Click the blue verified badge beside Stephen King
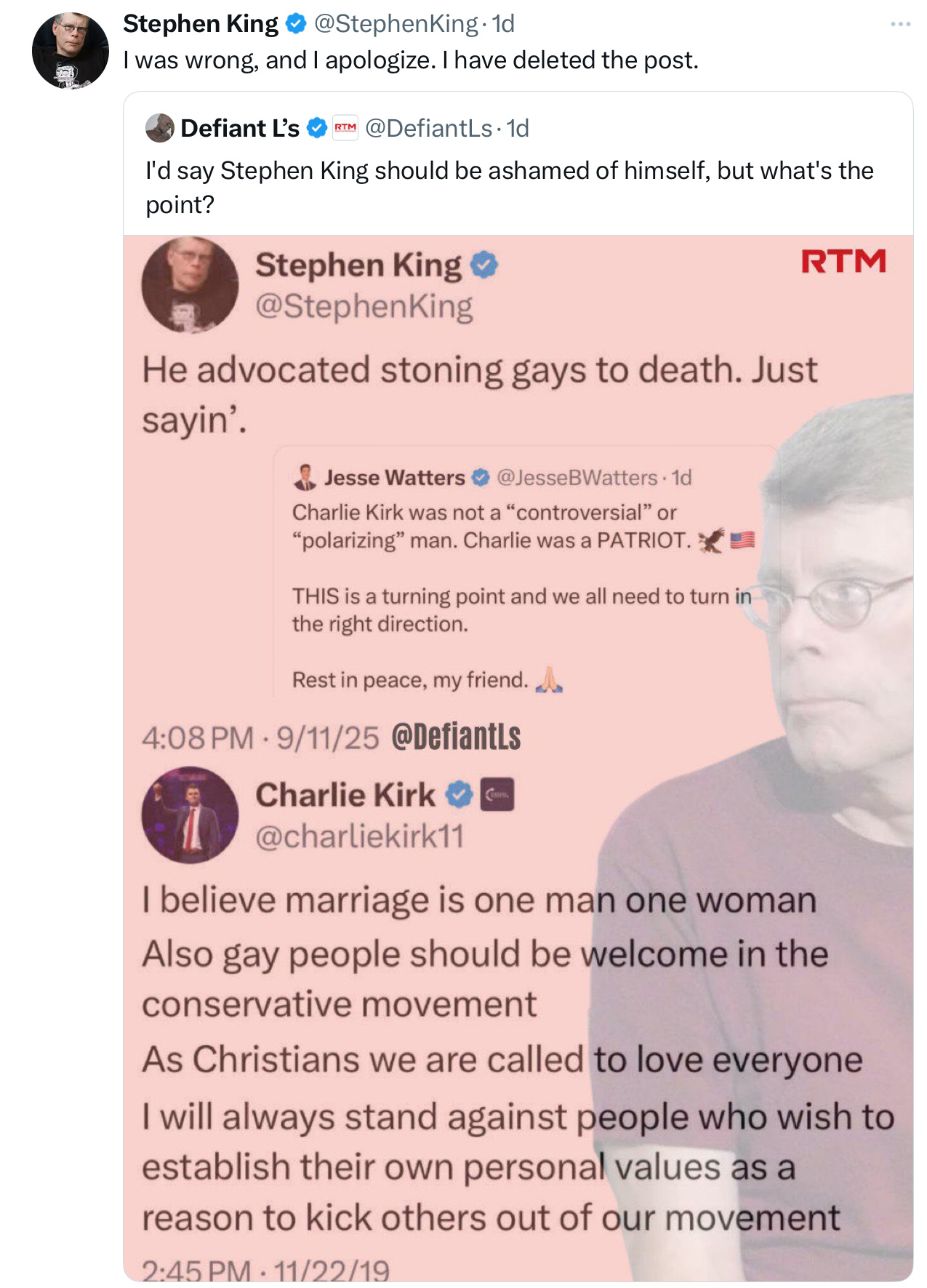Screen dimensions: 927x1288 [x=295, y=24]
